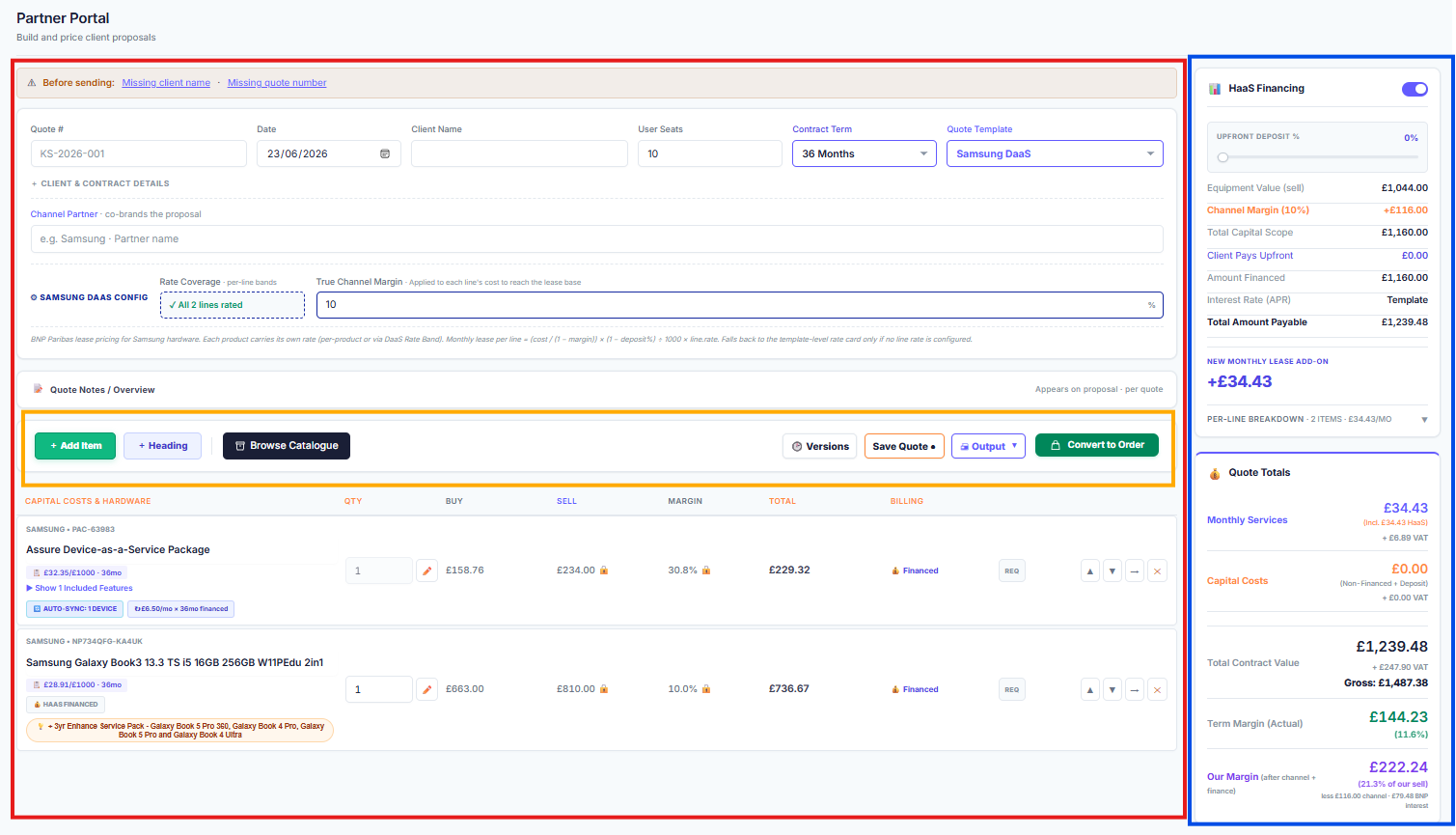Screen dimensions: 1456x835
Task: Expand the Quote Notes / Overview panel
Action: tap(596, 389)
